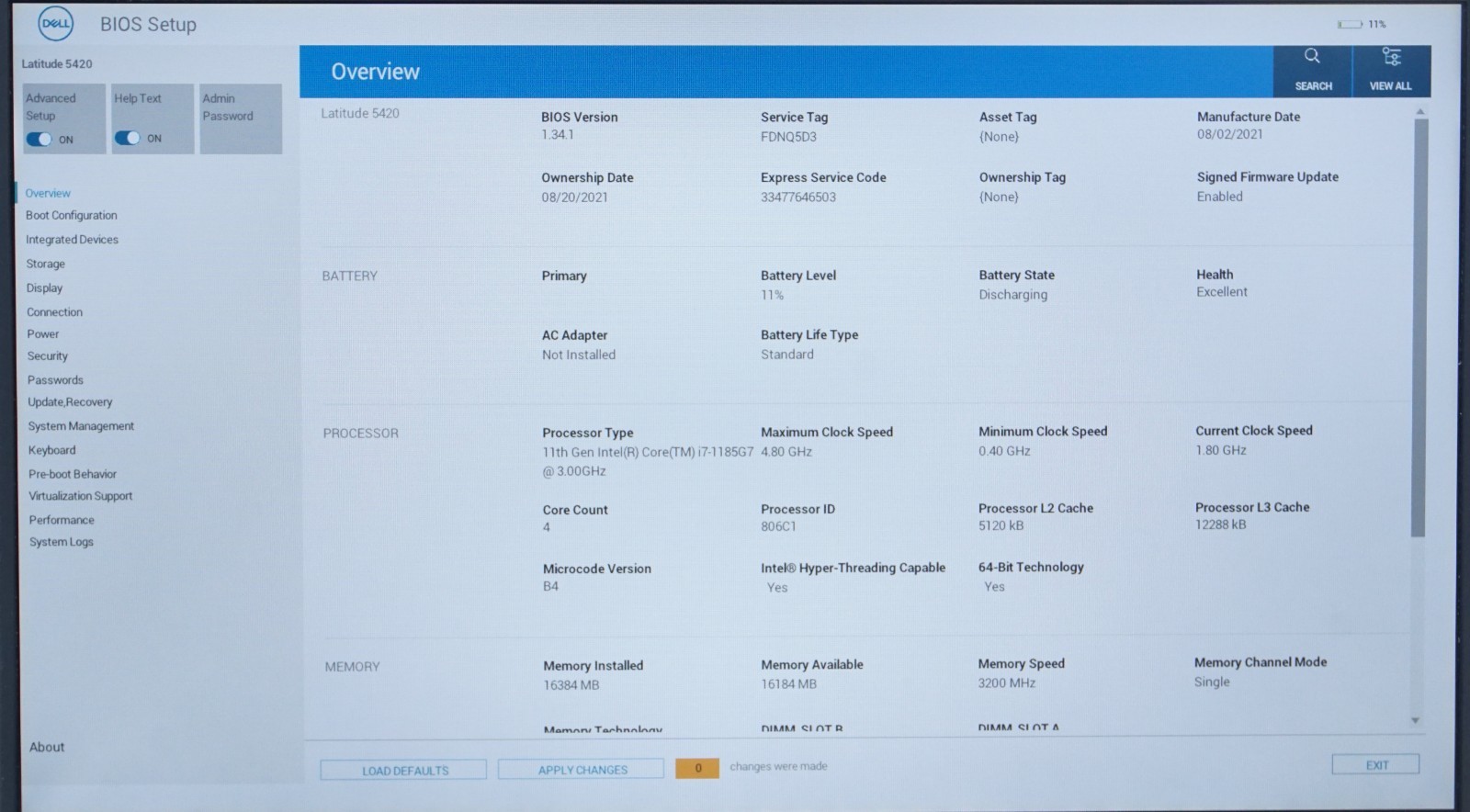1470x812 pixels.
Task: Open the Search magnifier icon
Action: click(x=1312, y=56)
